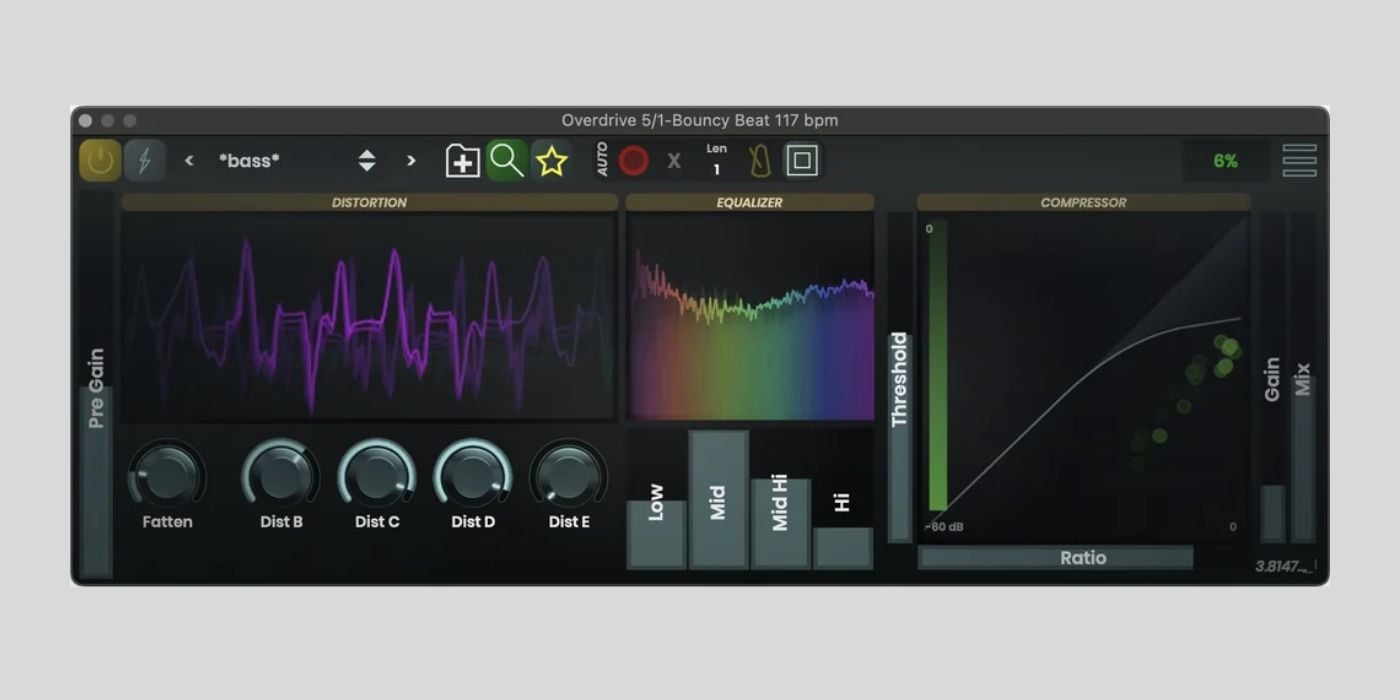Click the window title Overdrive 5/1-Bouncy Beat
The width and height of the screenshot is (1400, 700).
tap(700, 120)
